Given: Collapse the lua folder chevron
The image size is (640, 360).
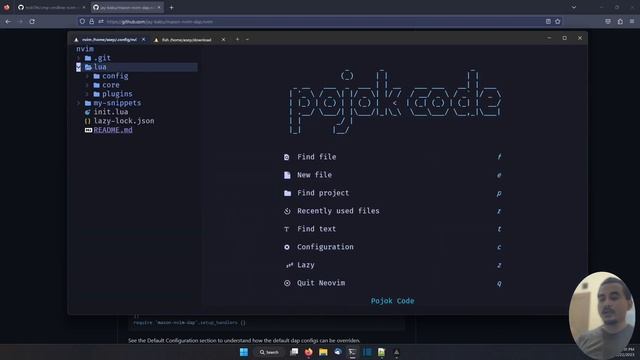Looking at the screenshot, I should click(x=78, y=67).
